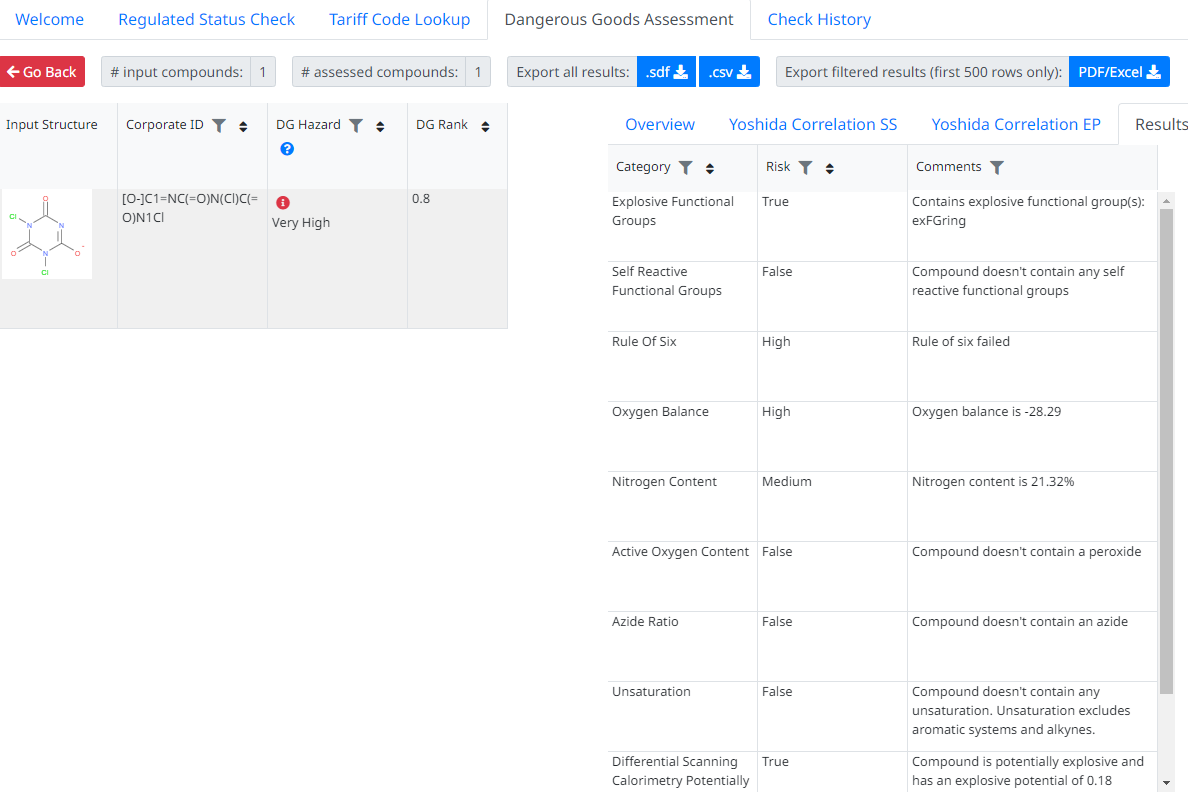Sort by DG Rank column arrows
Screen dimensions: 1188x804
(x=485, y=127)
